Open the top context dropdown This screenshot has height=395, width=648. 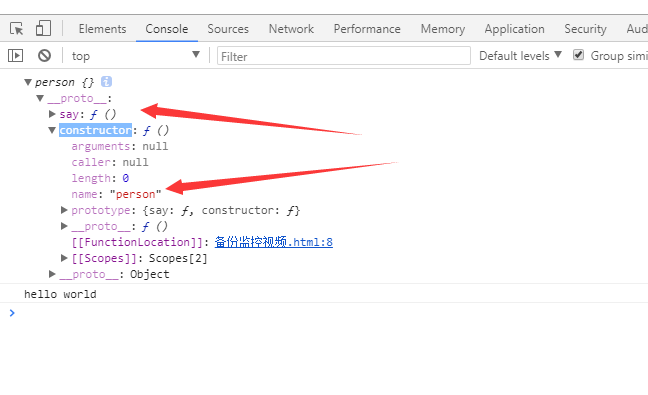click(136, 55)
